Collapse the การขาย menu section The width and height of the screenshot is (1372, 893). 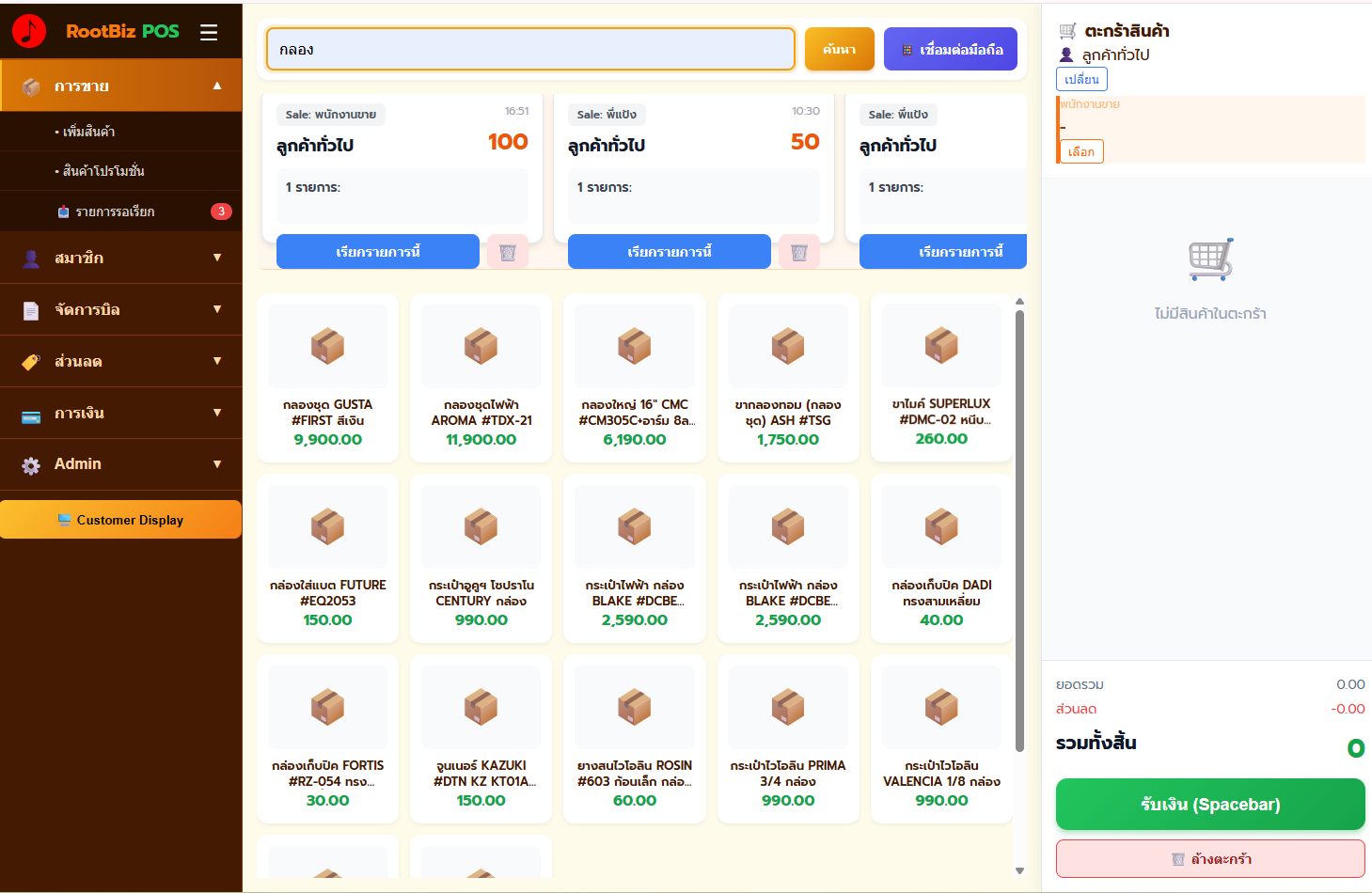tap(120, 85)
